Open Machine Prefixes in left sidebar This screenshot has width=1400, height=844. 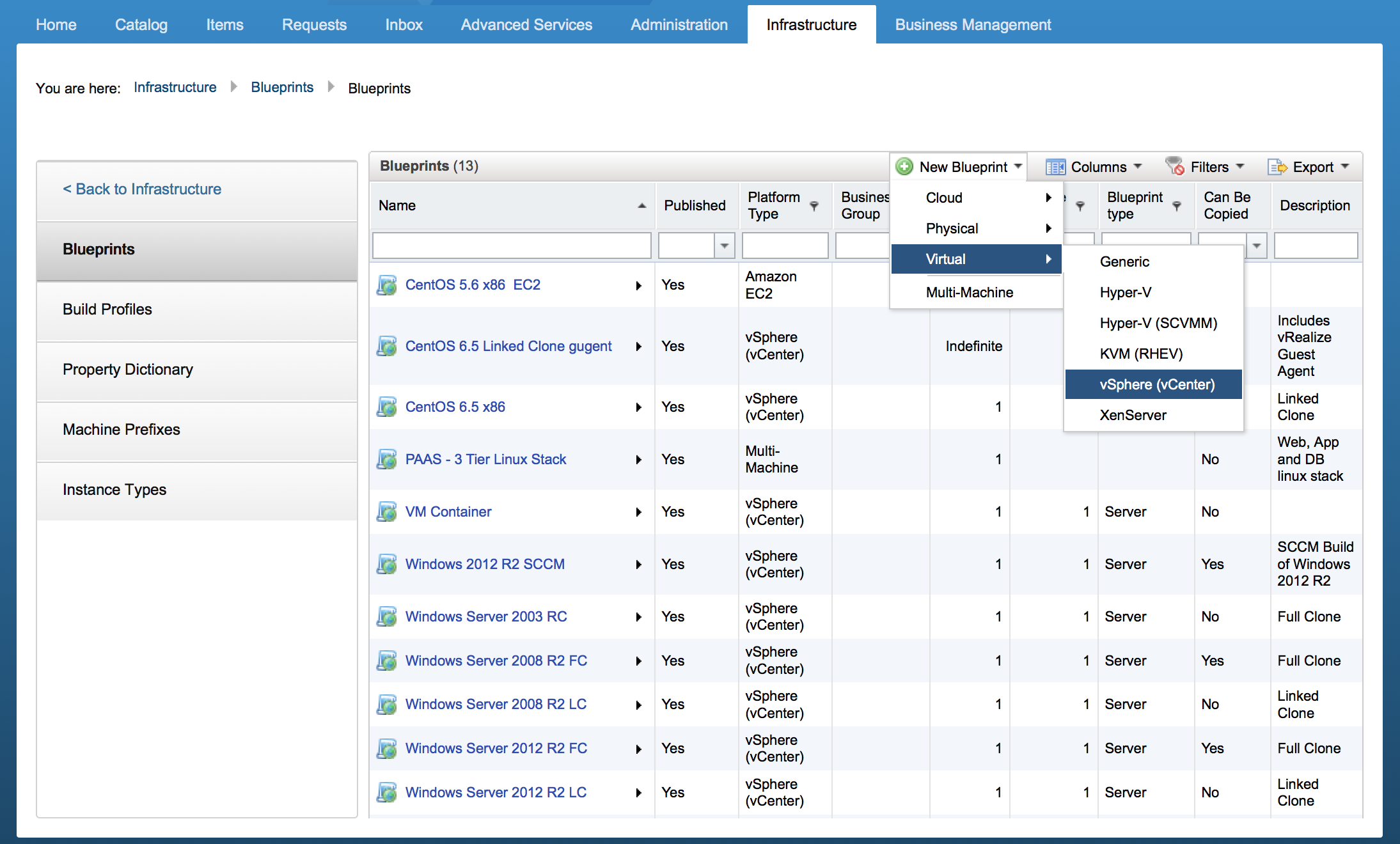122,430
